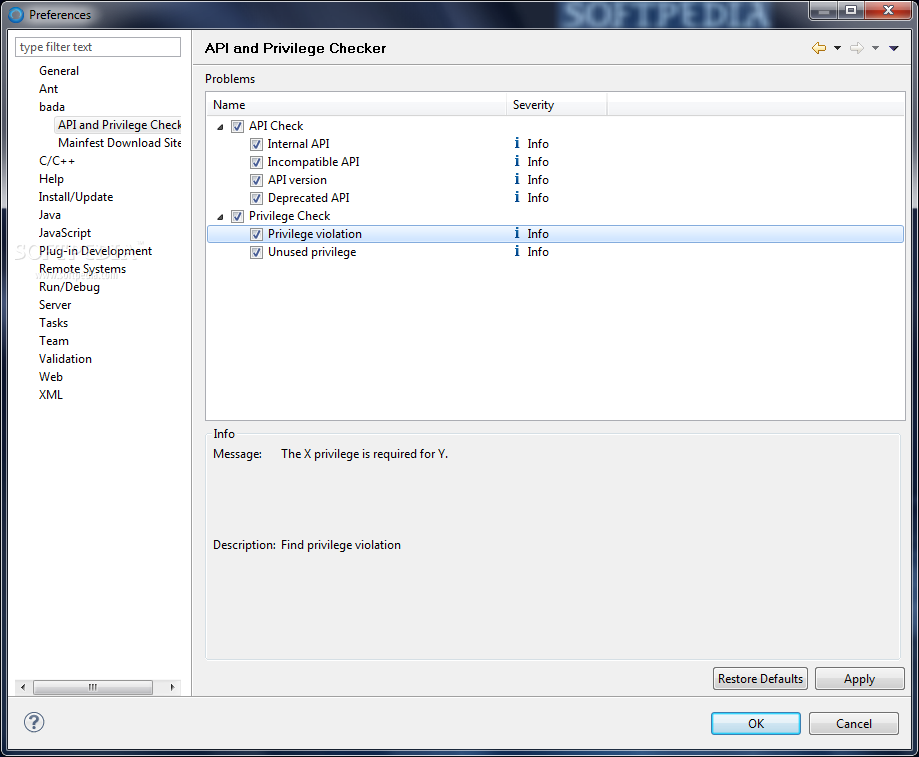This screenshot has width=919, height=757.
Task: Open Team preferences
Action: [54, 341]
